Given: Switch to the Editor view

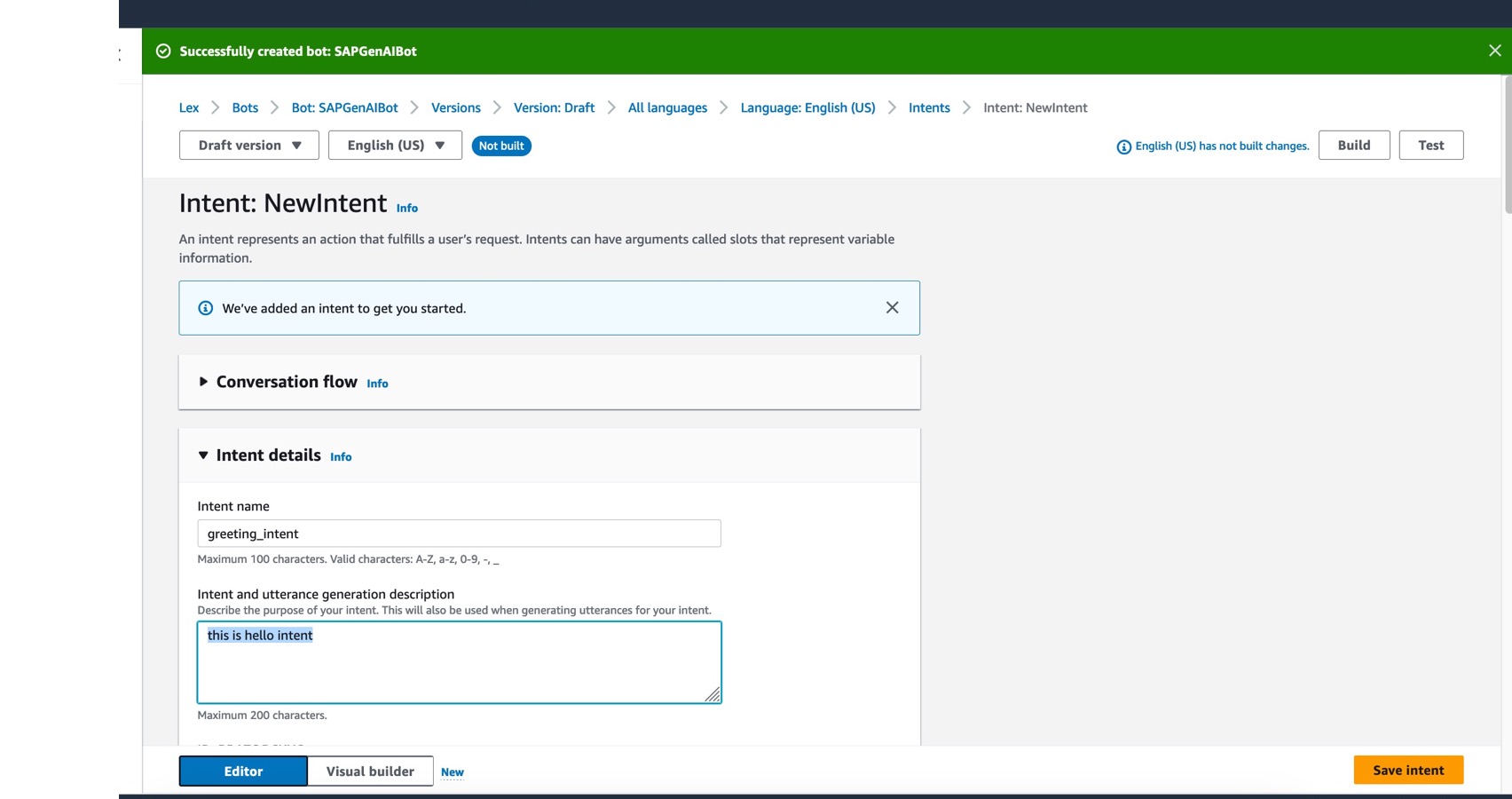Looking at the screenshot, I should (243, 771).
